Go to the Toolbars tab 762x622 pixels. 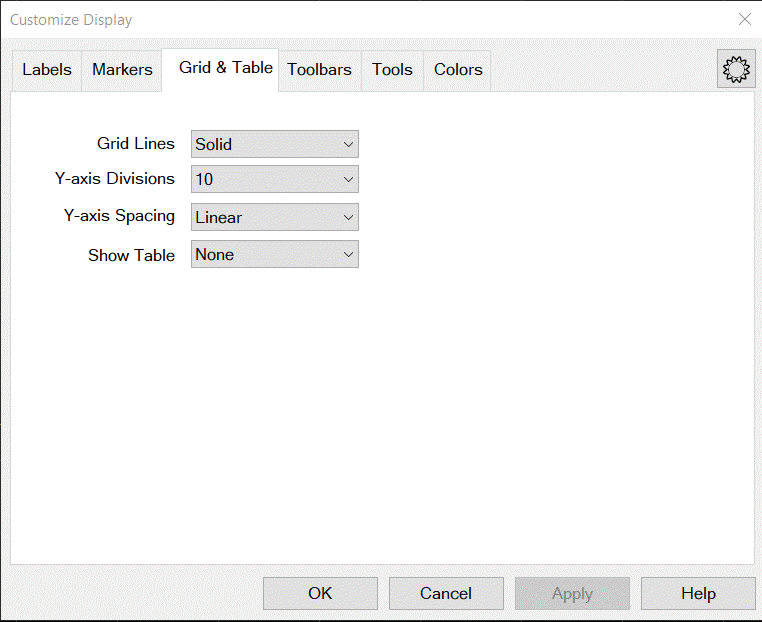coord(319,70)
